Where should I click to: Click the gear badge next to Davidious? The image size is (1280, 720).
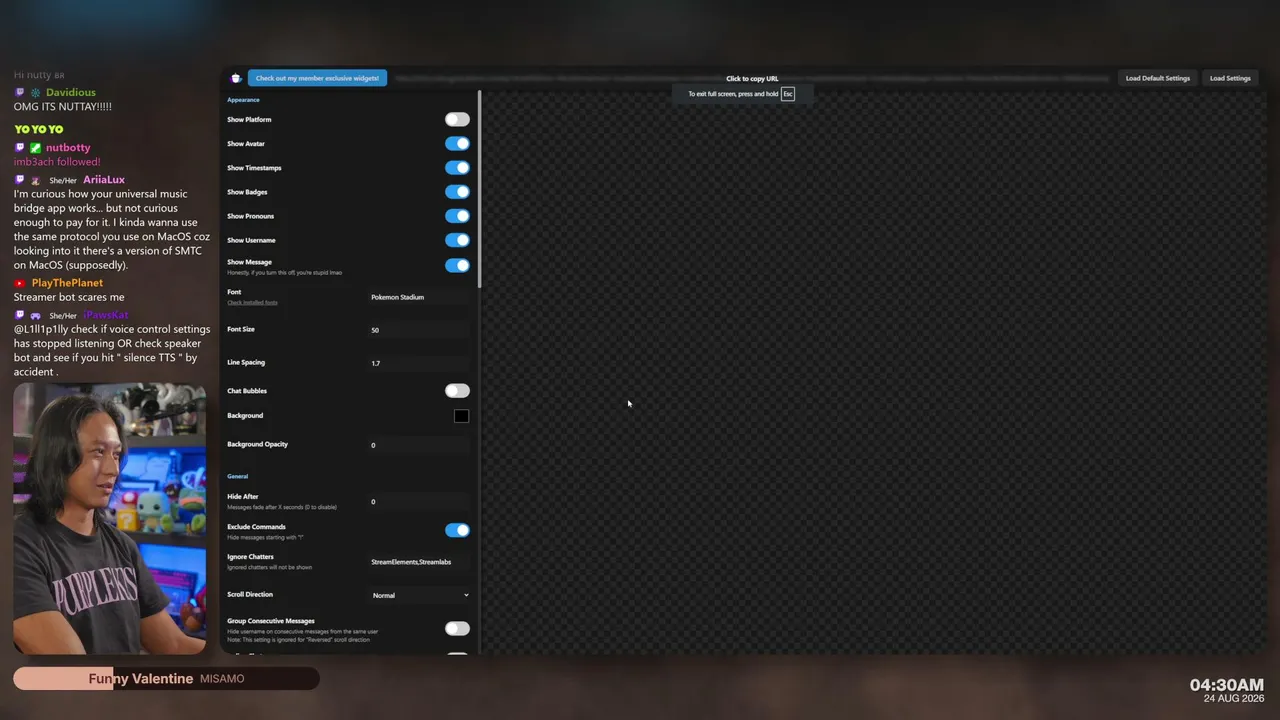[x=35, y=93]
